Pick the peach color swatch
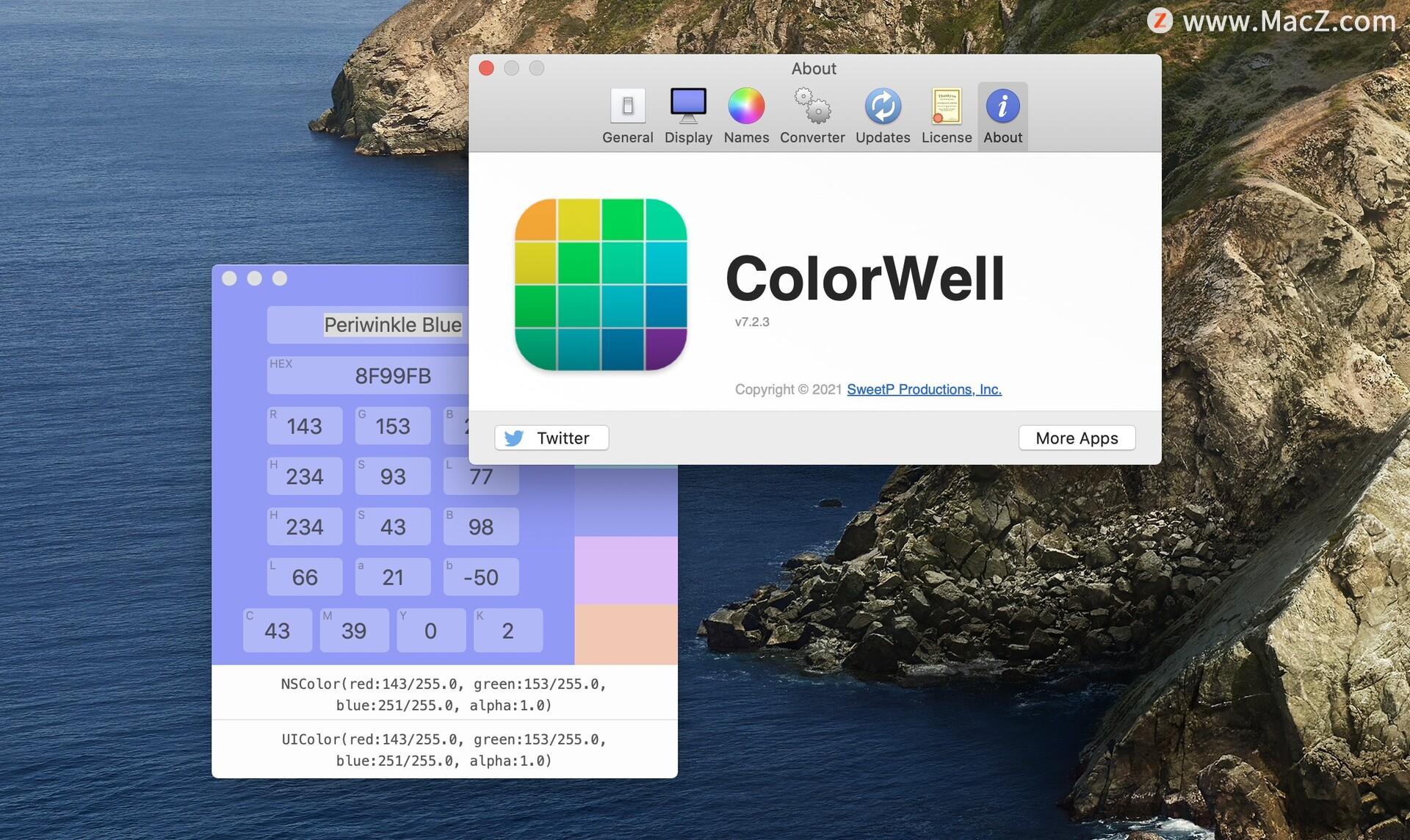 pyautogui.click(x=626, y=634)
